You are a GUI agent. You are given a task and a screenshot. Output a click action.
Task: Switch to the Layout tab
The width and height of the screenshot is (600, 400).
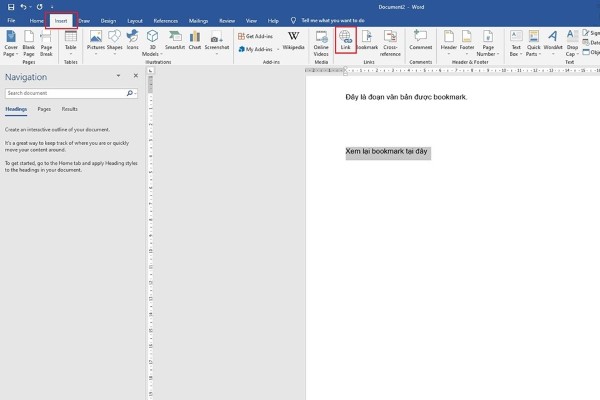[135, 21]
